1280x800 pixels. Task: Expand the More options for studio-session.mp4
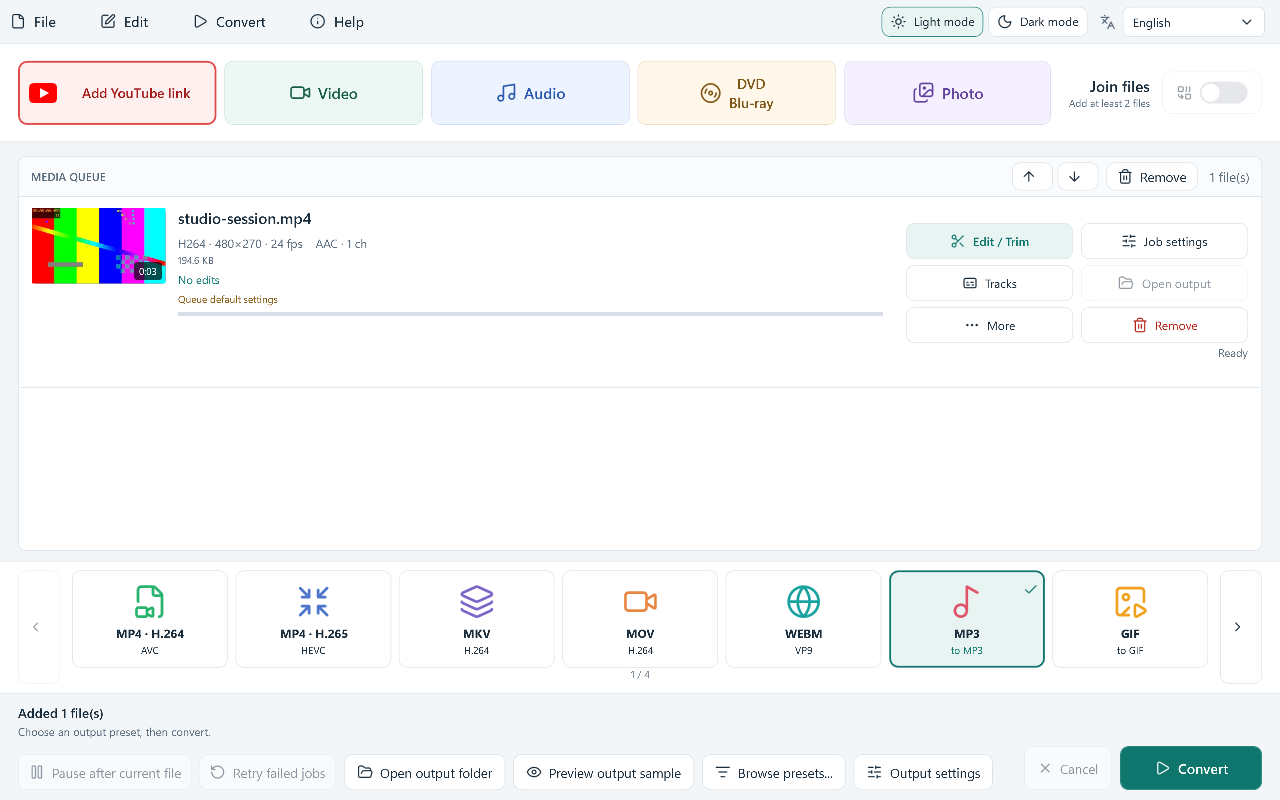(x=989, y=326)
